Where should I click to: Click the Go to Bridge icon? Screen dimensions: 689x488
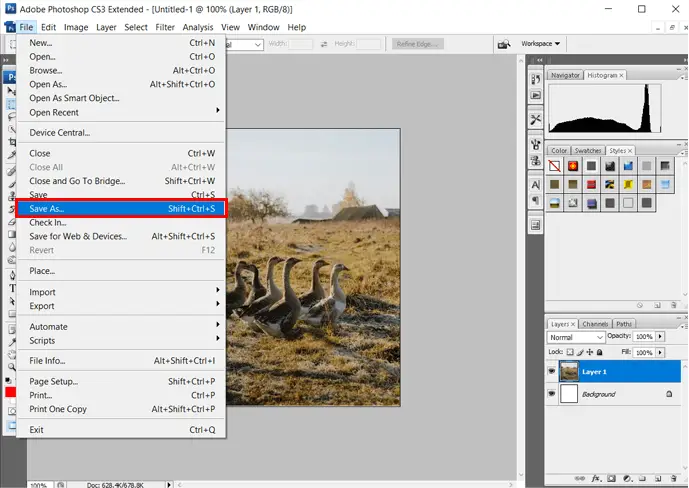(504, 44)
